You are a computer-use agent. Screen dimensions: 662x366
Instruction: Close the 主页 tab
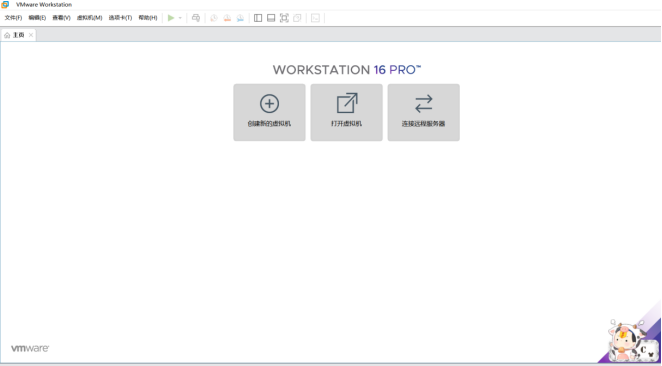click(x=31, y=35)
